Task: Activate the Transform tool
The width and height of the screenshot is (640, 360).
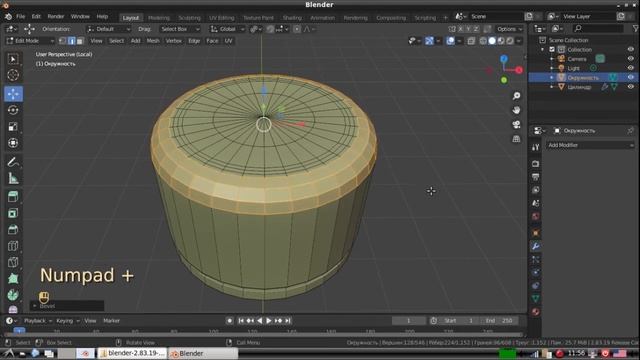Action: click(13, 143)
